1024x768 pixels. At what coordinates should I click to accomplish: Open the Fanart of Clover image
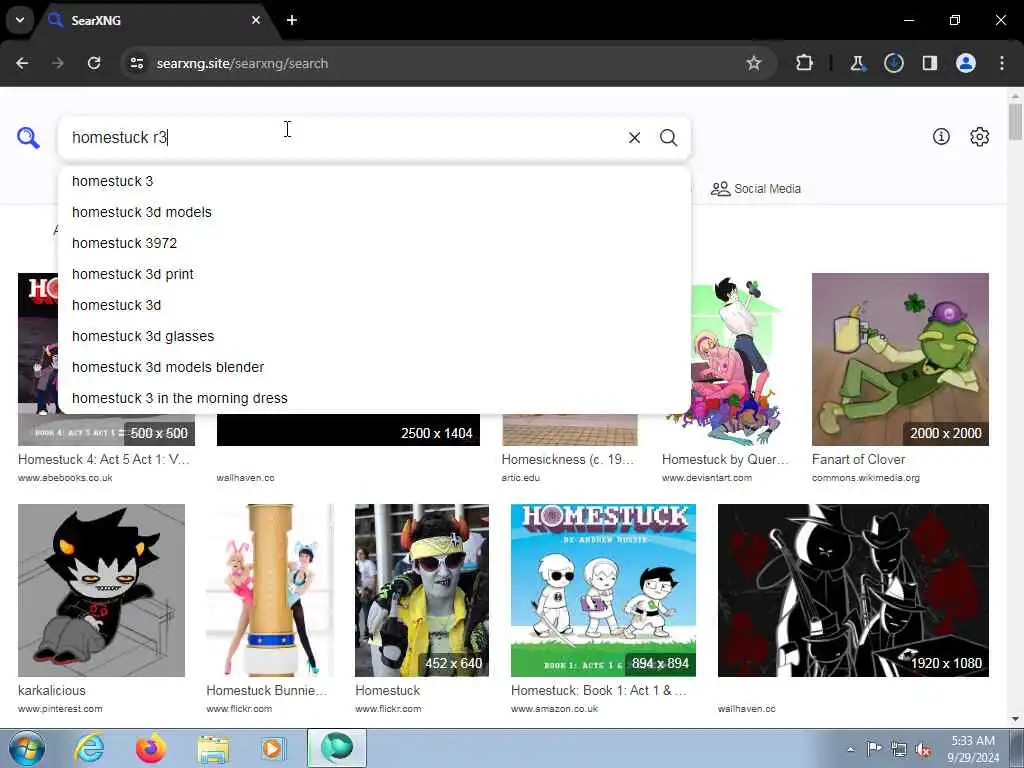tap(900, 359)
